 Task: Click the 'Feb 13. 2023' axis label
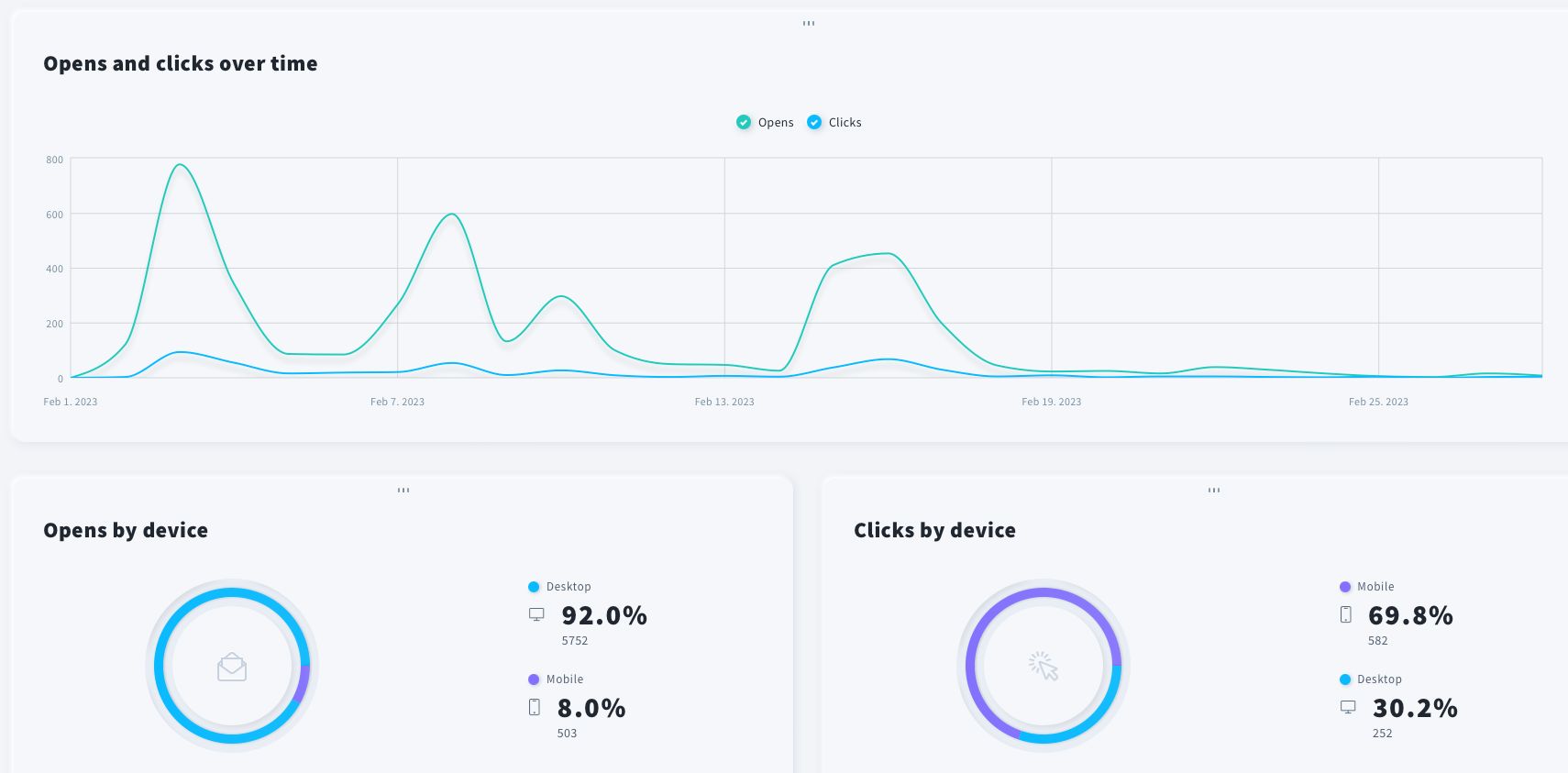pos(724,402)
